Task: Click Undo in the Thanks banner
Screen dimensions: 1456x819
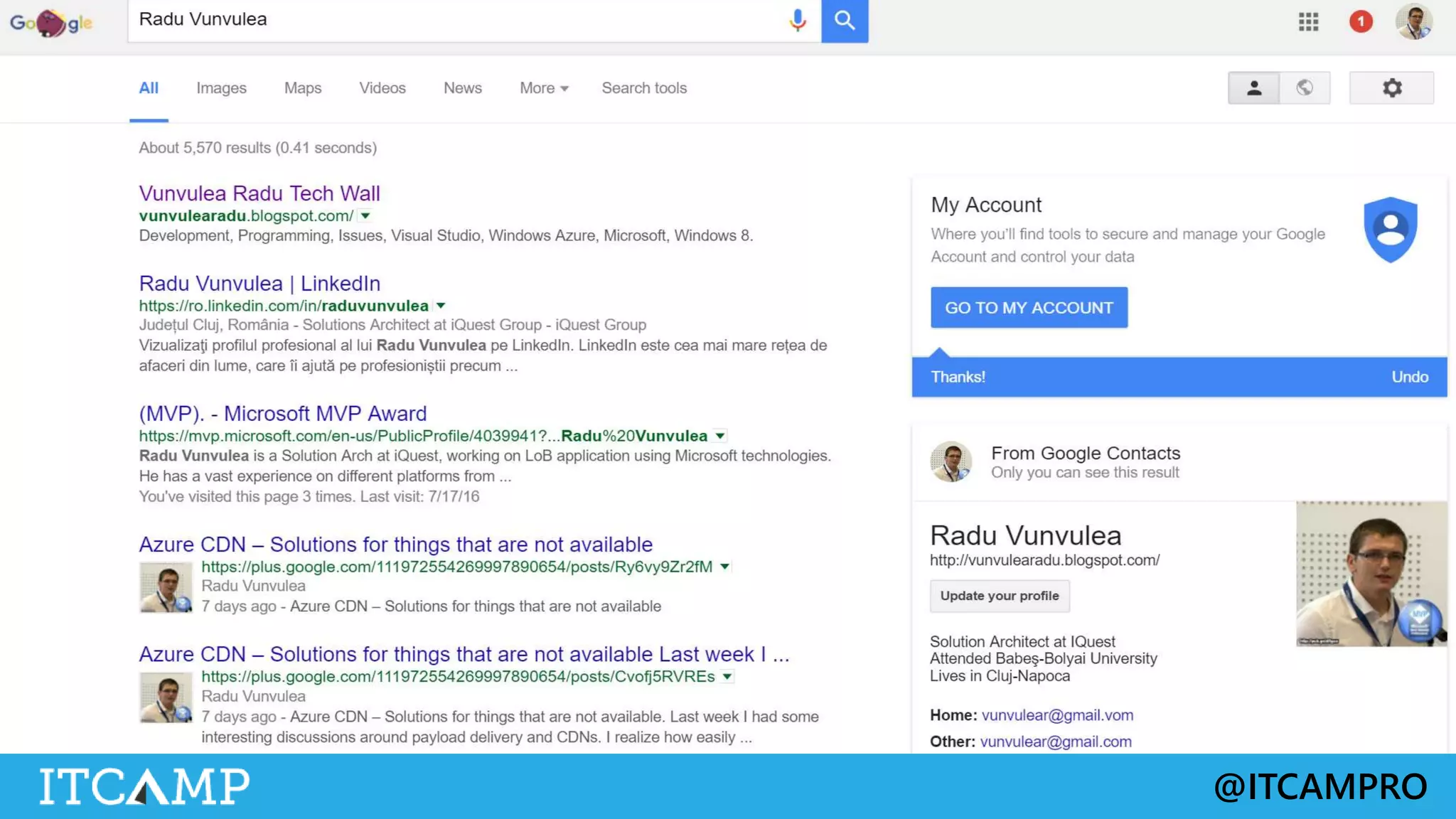Action: [1409, 377]
